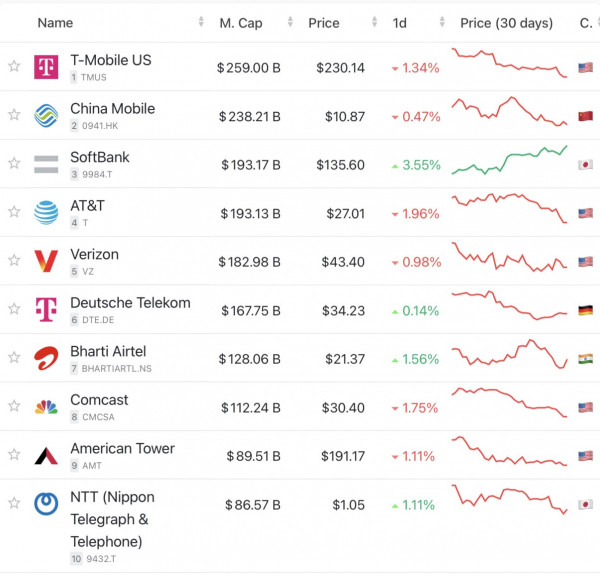Screen dimensions: 600x578
Task: Click SoftBank's green 30-day price chart
Action: coord(509,160)
